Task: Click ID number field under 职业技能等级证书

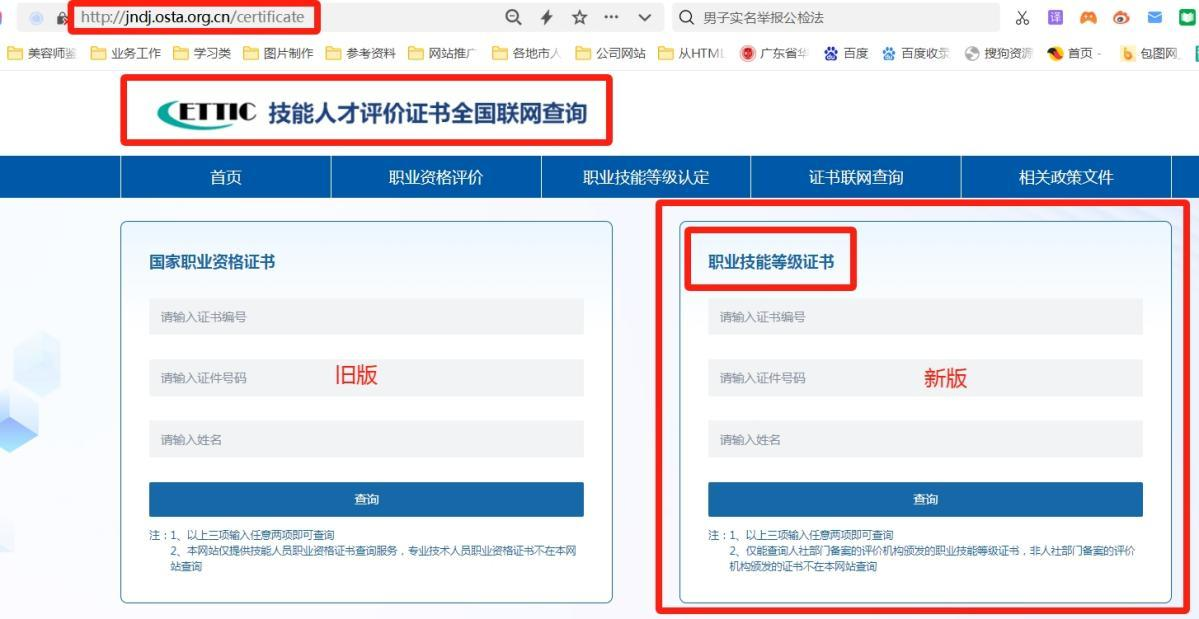Action: click(x=925, y=378)
